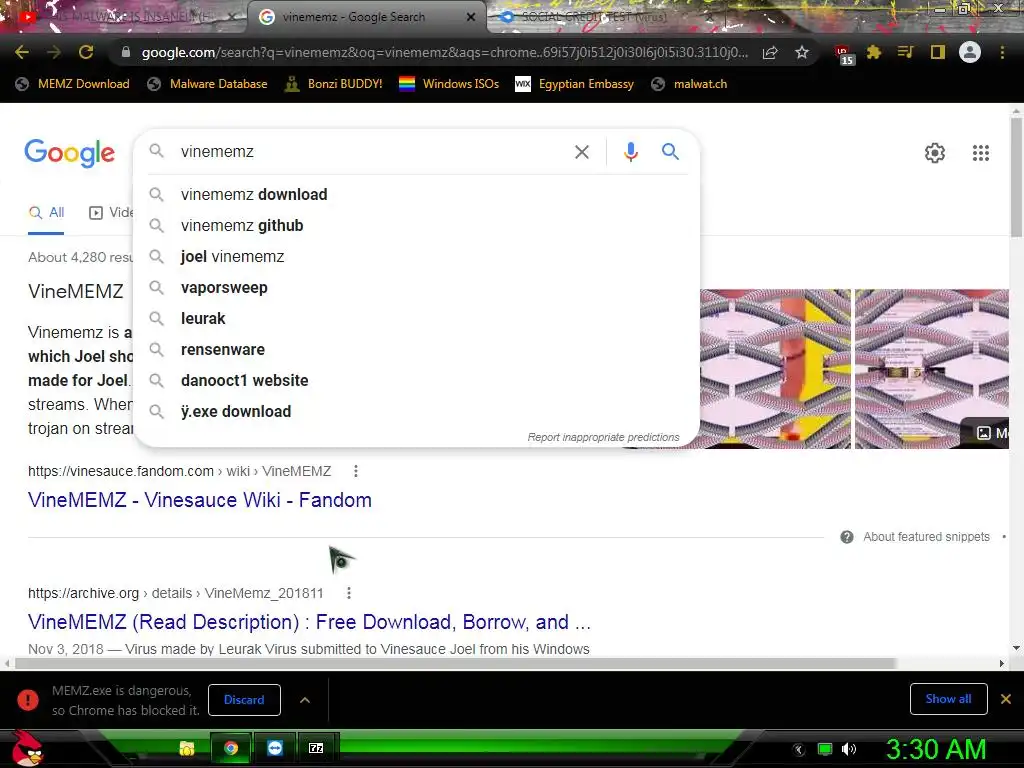Screen dimensions: 1024x768
Task: Expand options for blocked MEMZ.exe download
Action: [x=304, y=699]
